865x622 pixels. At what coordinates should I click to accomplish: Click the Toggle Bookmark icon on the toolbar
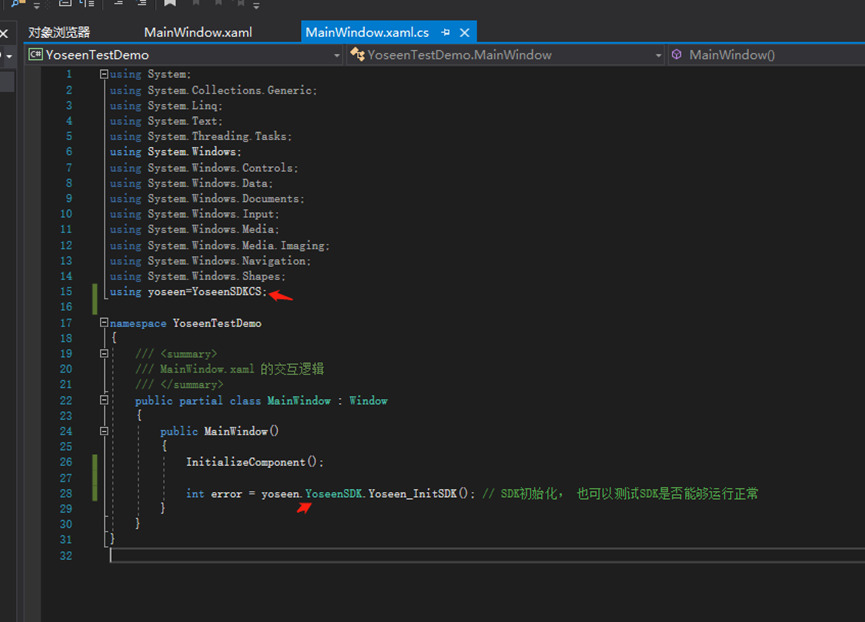point(170,6)
